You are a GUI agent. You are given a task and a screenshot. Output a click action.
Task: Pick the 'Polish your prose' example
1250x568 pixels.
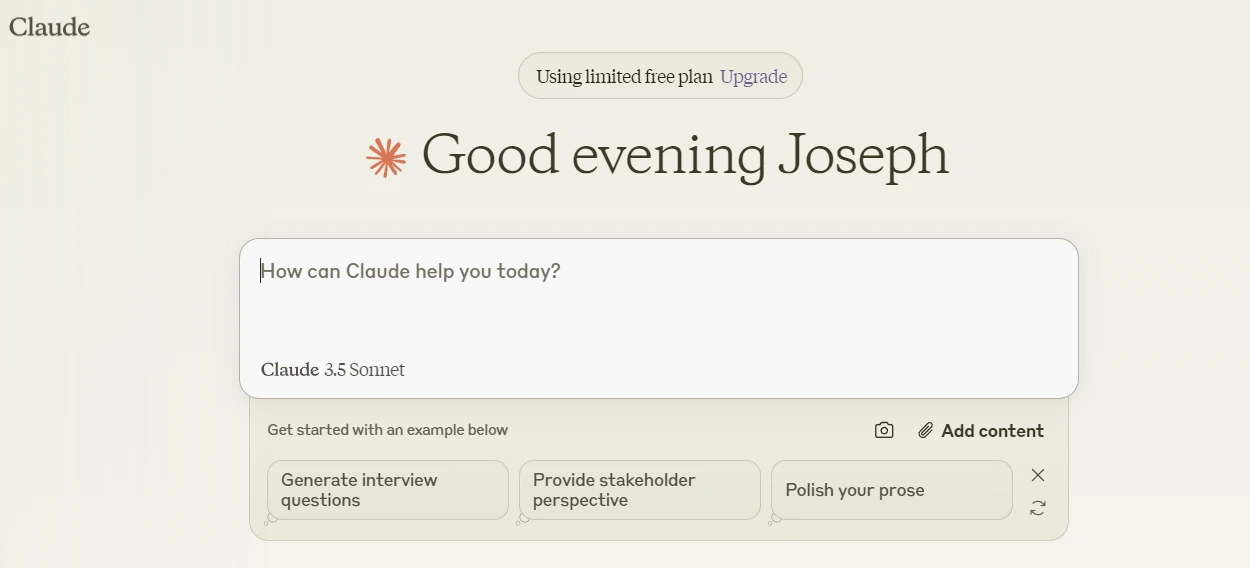[892, 490]
